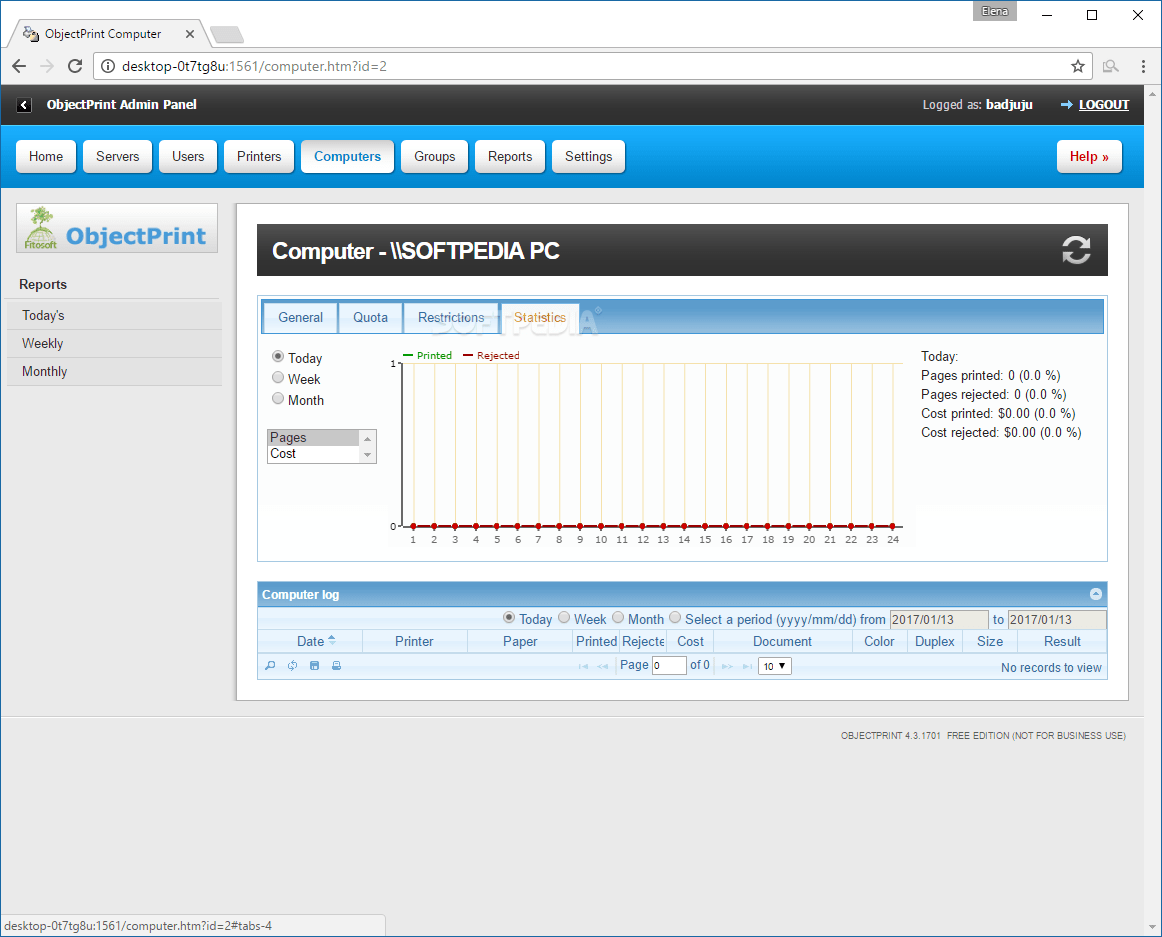Image resolution: width=1162 pixels, height=937 pixels.
Task: Select Week radio in Computer log
Action: click(x=564, y=618)
